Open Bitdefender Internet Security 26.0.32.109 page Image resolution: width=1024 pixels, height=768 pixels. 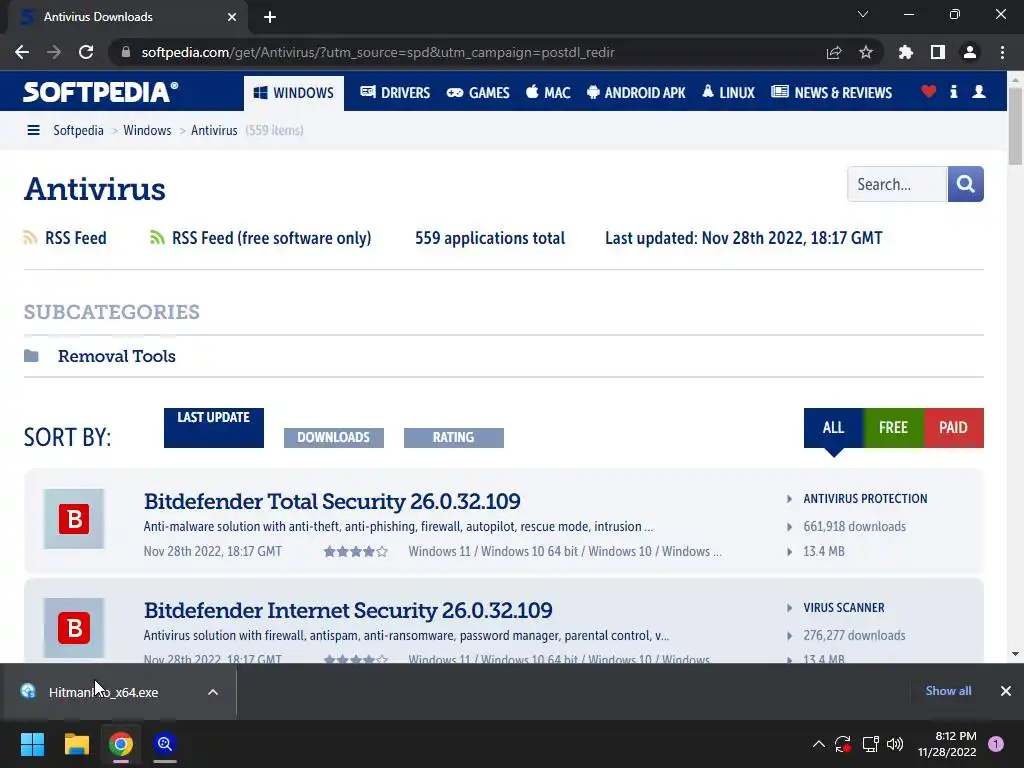tap(348, 611)
